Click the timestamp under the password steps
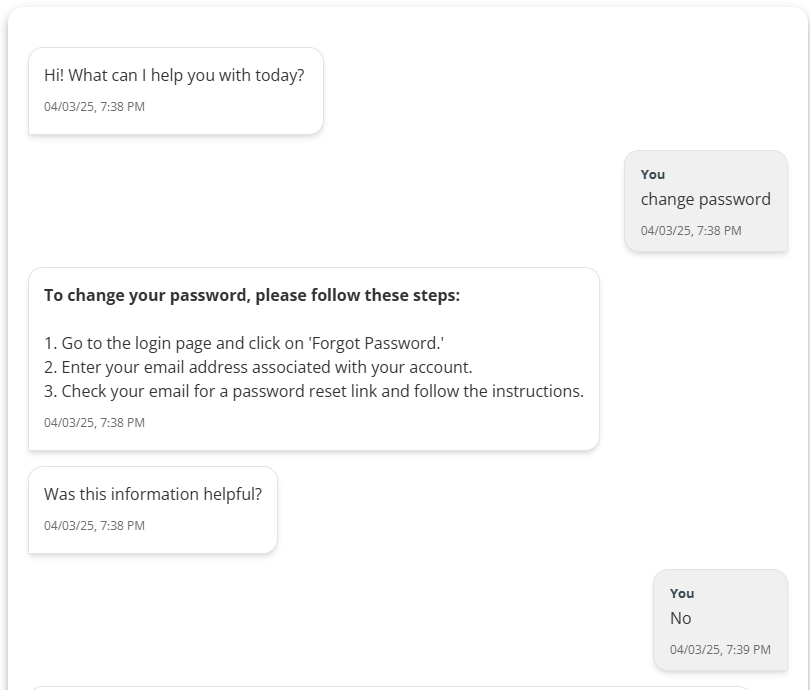Image resolution: width=810 pixels, height=690 pixels. click(94, 423)
